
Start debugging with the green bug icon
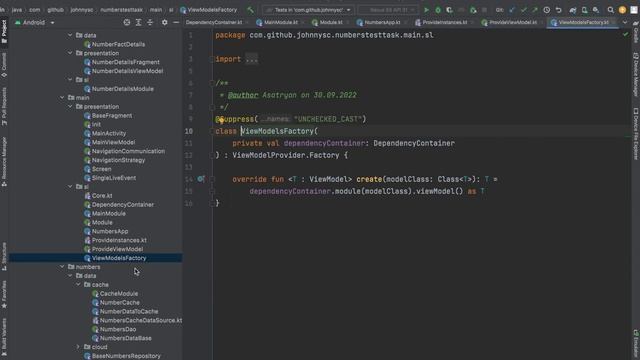438,10
